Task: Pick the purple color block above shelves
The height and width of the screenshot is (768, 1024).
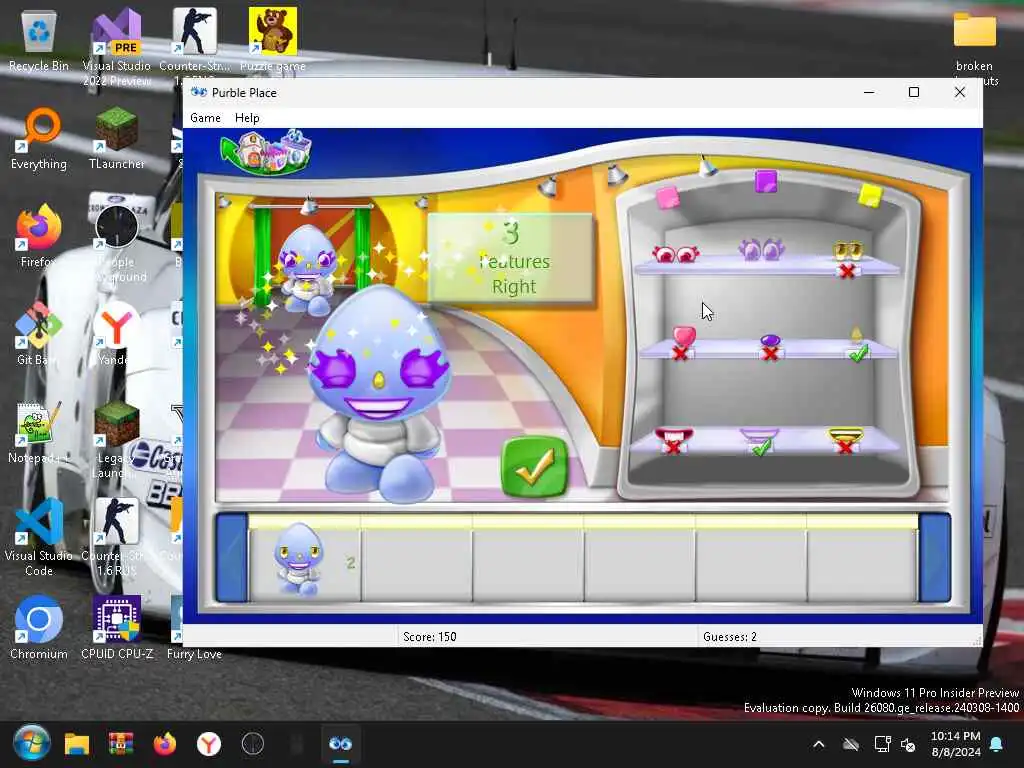Action: pos(765,181)
